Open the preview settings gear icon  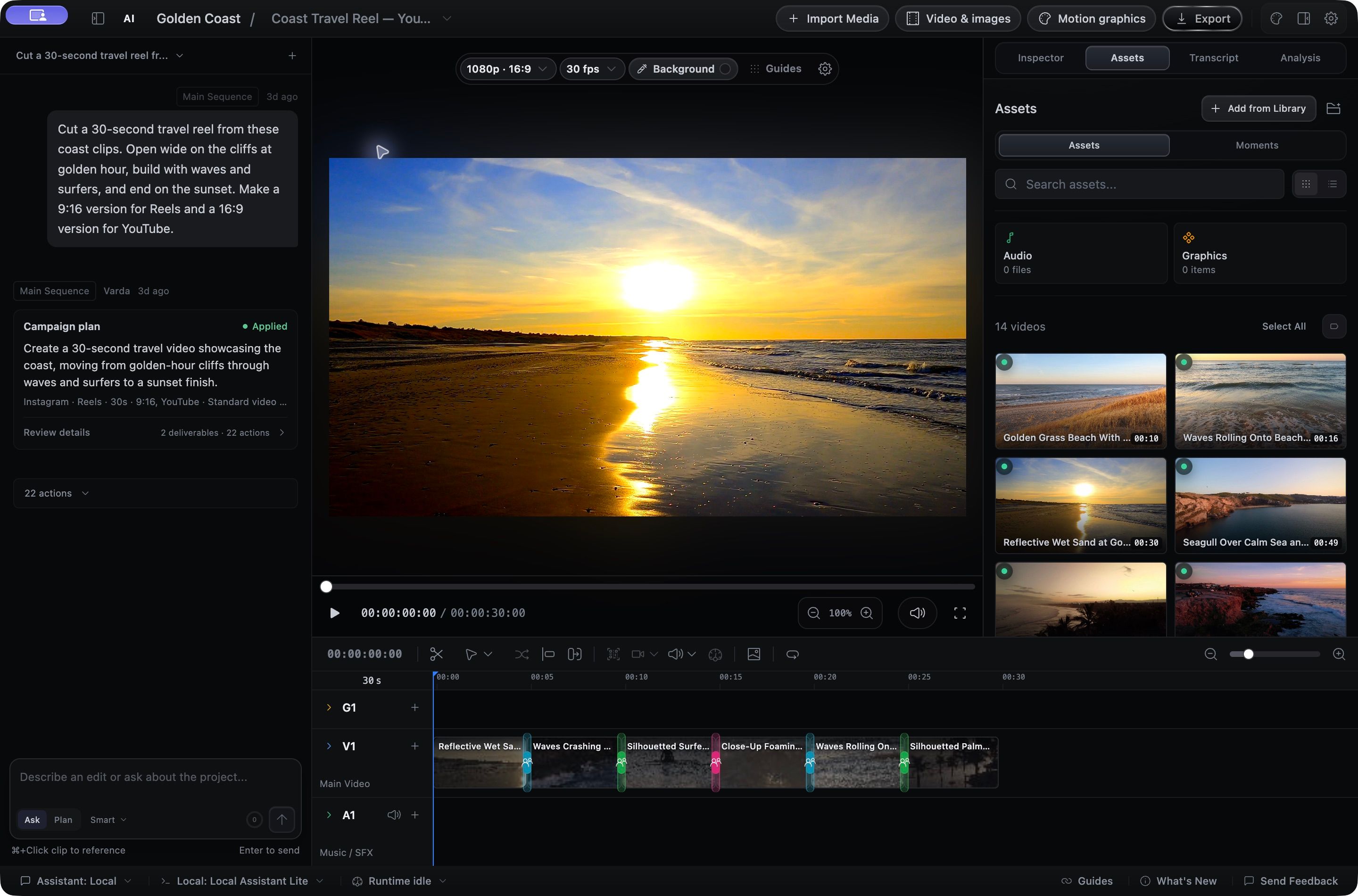[825, 68]
